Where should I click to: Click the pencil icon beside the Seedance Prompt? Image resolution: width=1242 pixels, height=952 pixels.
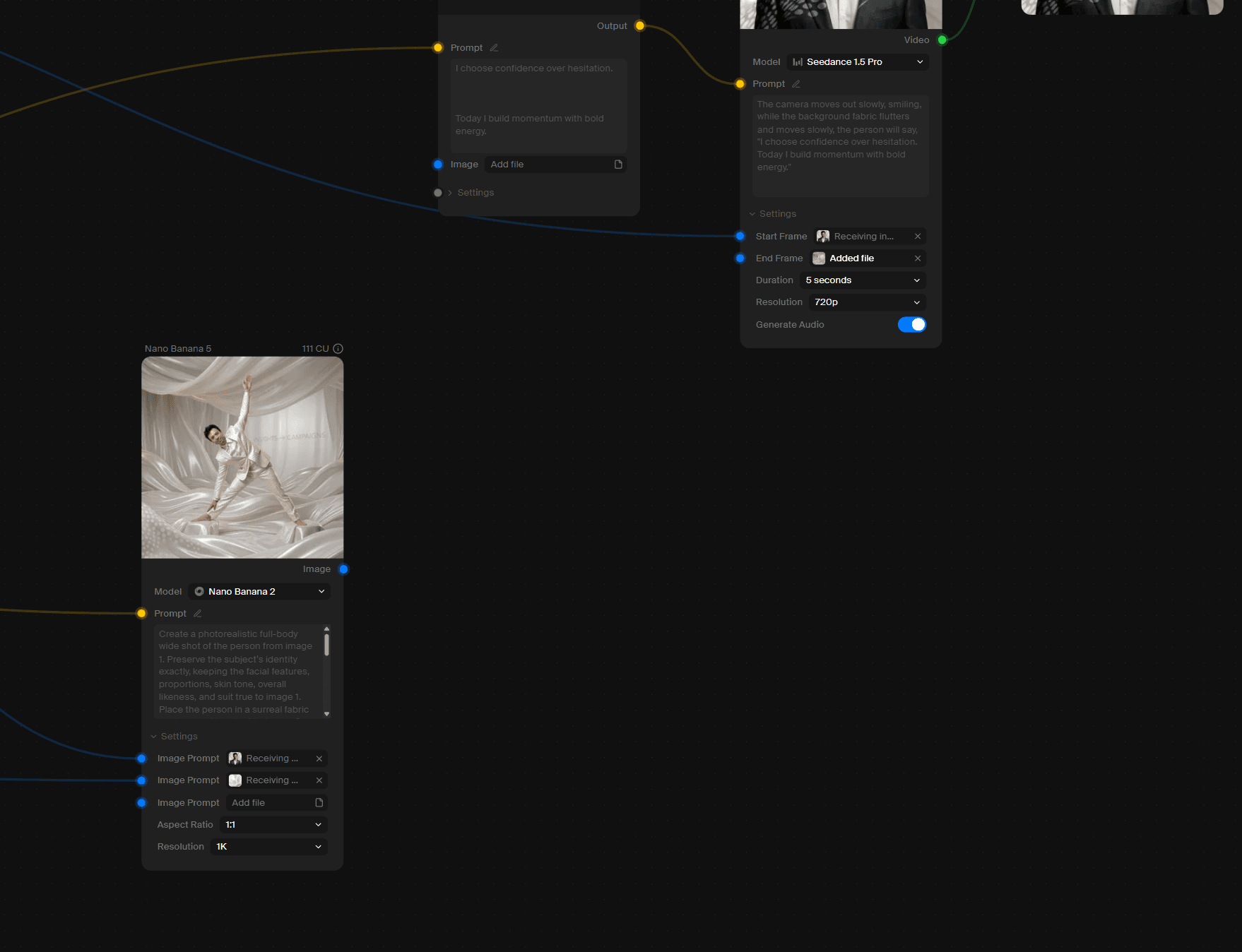click(x=796, y=84)
